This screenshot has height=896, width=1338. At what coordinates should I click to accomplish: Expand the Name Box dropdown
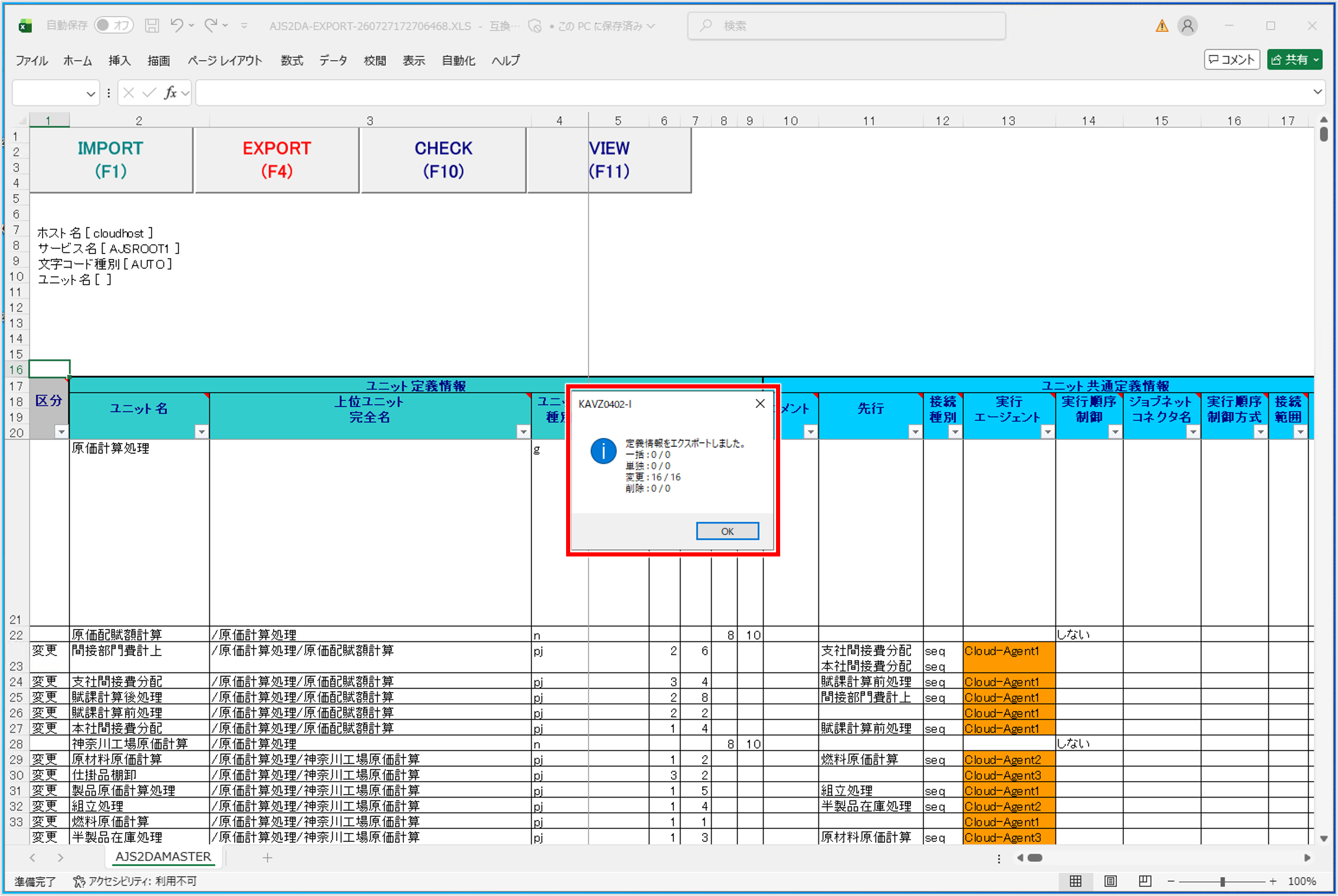[90, 93]
